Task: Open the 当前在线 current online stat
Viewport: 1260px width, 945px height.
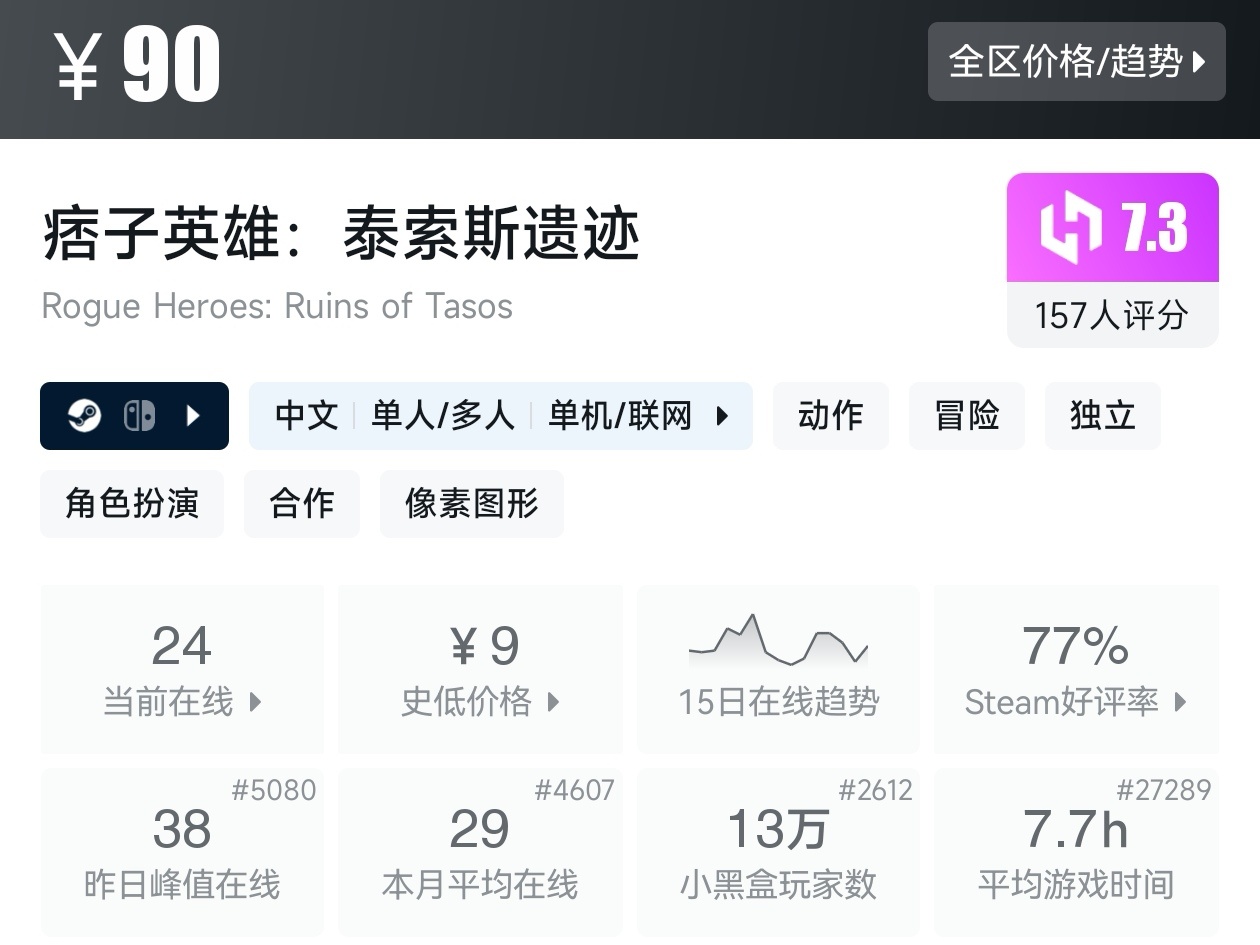Action: click(x=182, y=669)
